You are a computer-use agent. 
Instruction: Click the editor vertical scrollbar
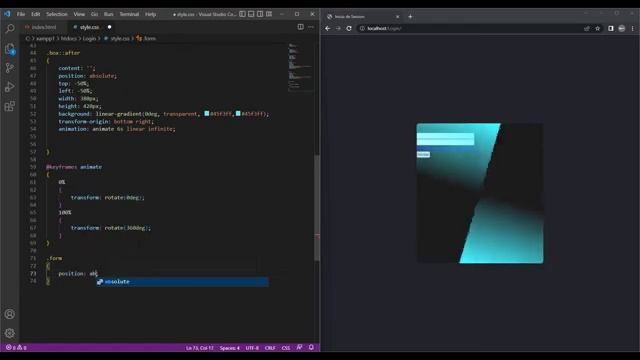(x=317, y=208)
